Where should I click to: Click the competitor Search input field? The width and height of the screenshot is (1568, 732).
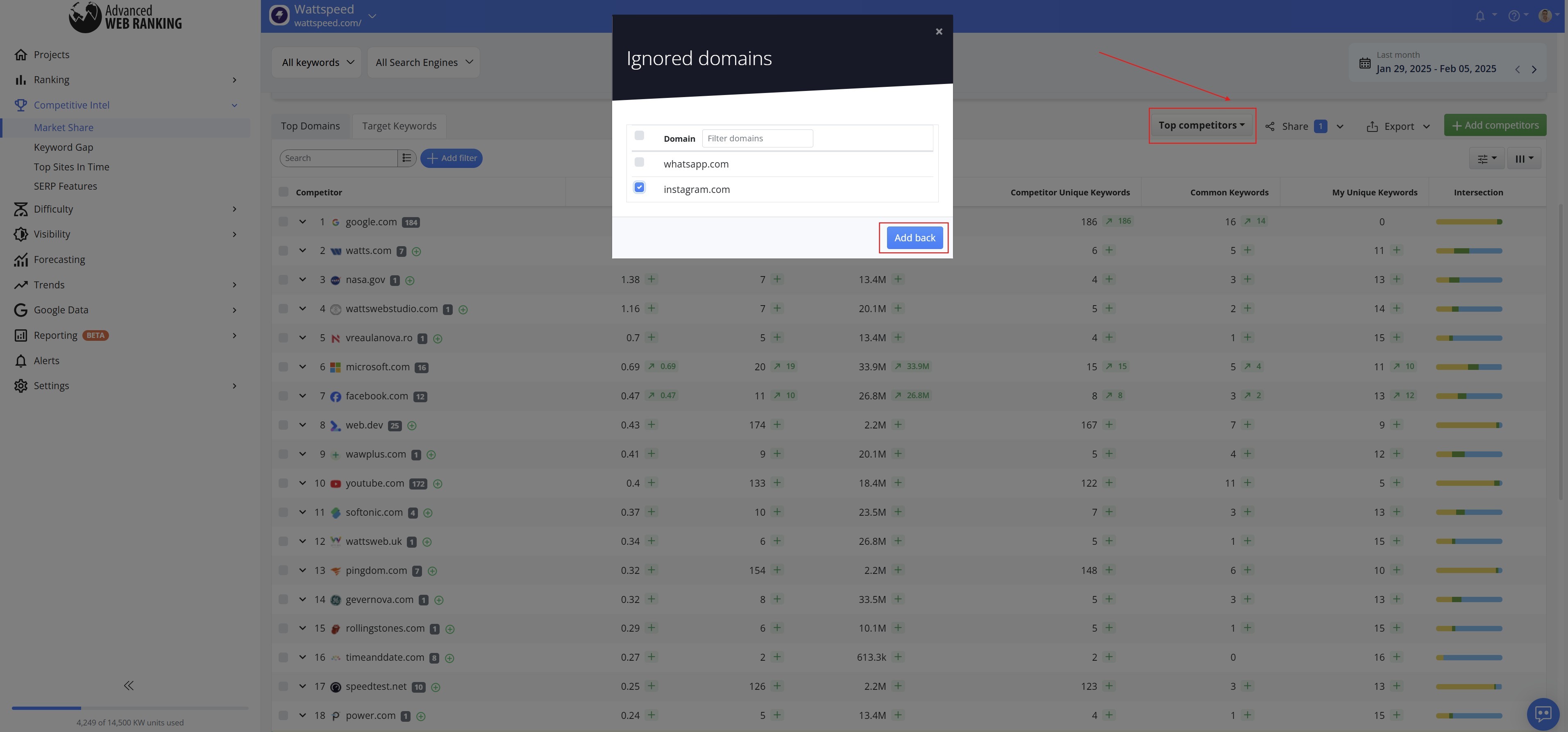[x=338, y=158]
